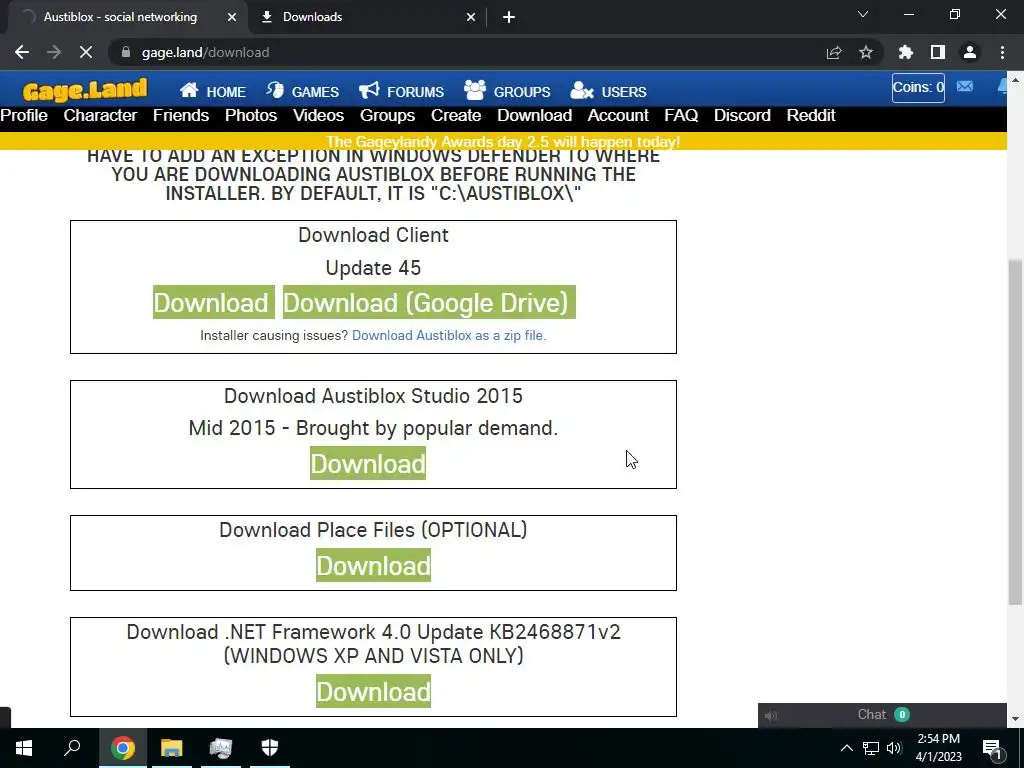Download .NET Framework 4.0 Update
The width and height of the screenshot is (1024, 768).
coord(374,691)
